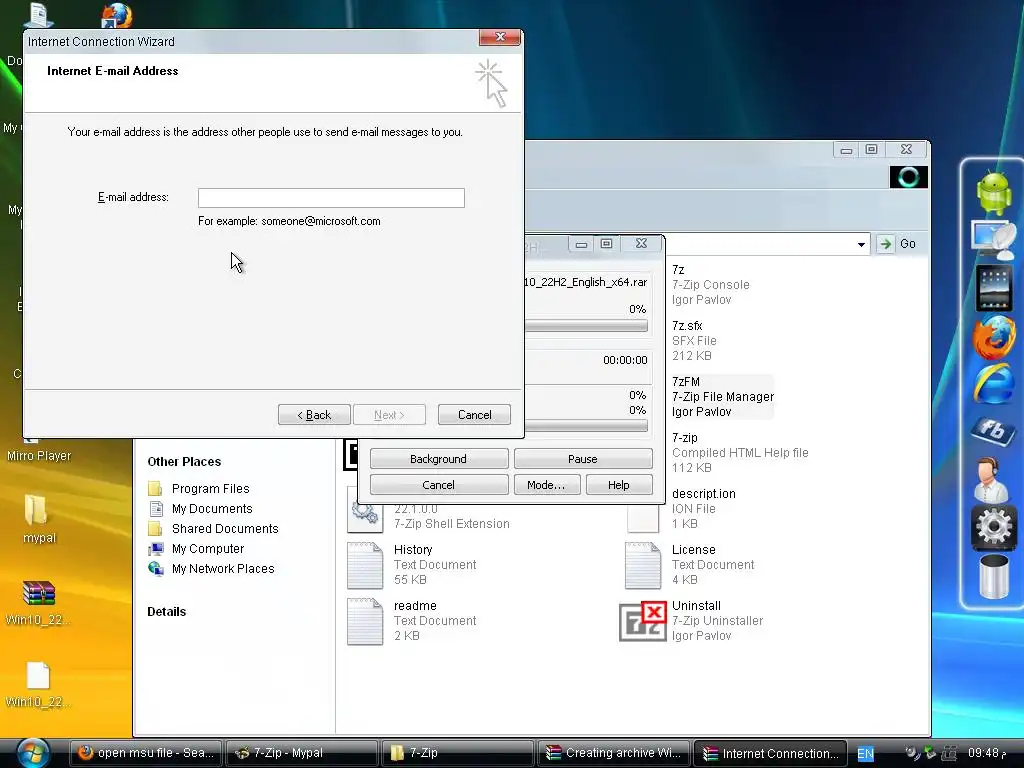Launch Firefox from the side dock
1024x768 pixels.
(x=993, y=337)
